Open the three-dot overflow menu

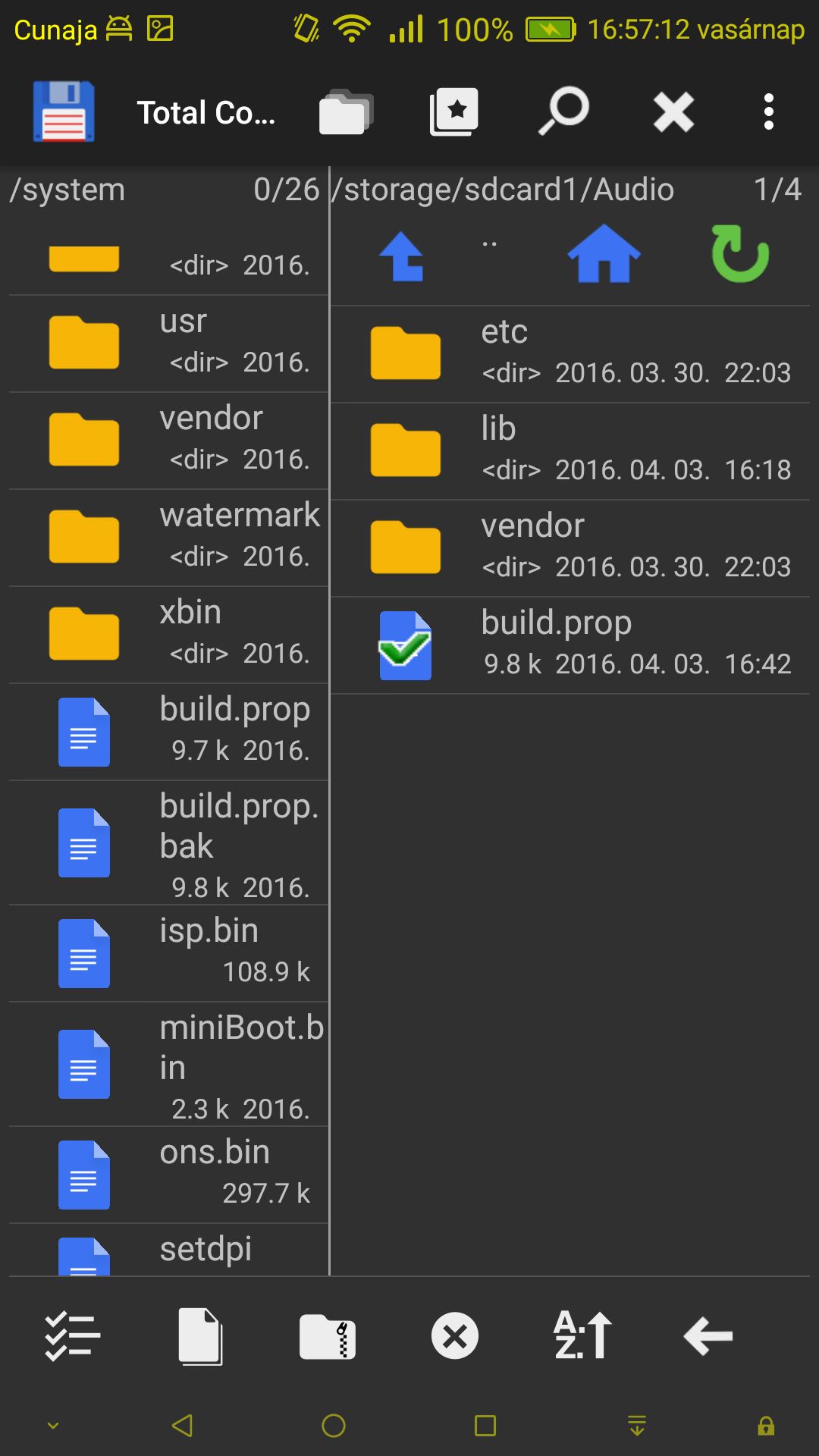[x=769, y=112]
